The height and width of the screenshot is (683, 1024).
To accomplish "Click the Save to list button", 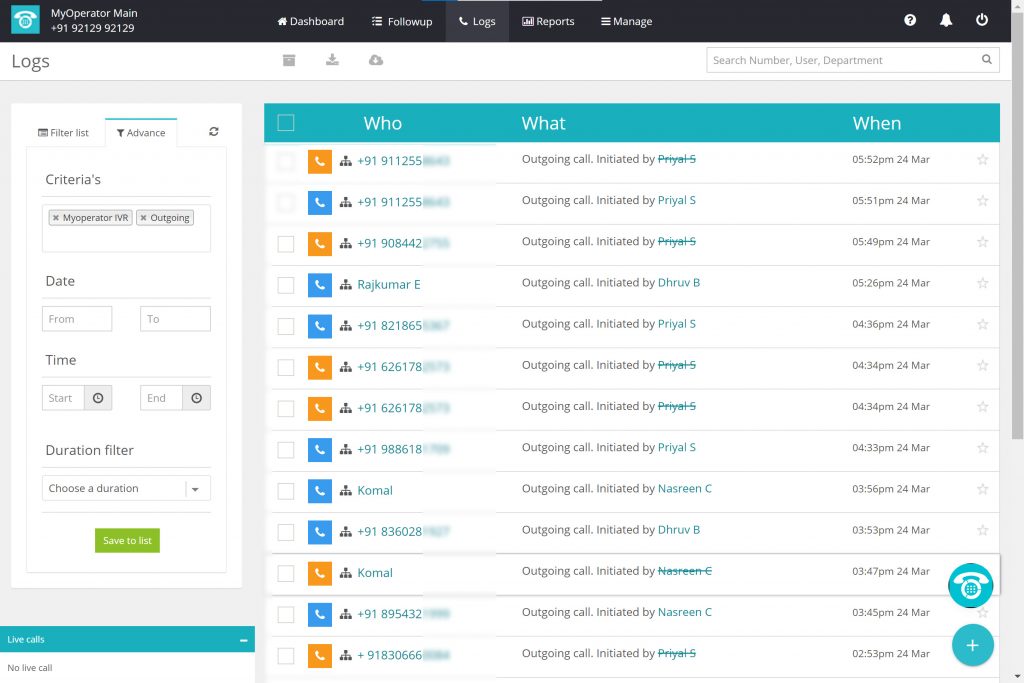I will click(x=126, y=540).
